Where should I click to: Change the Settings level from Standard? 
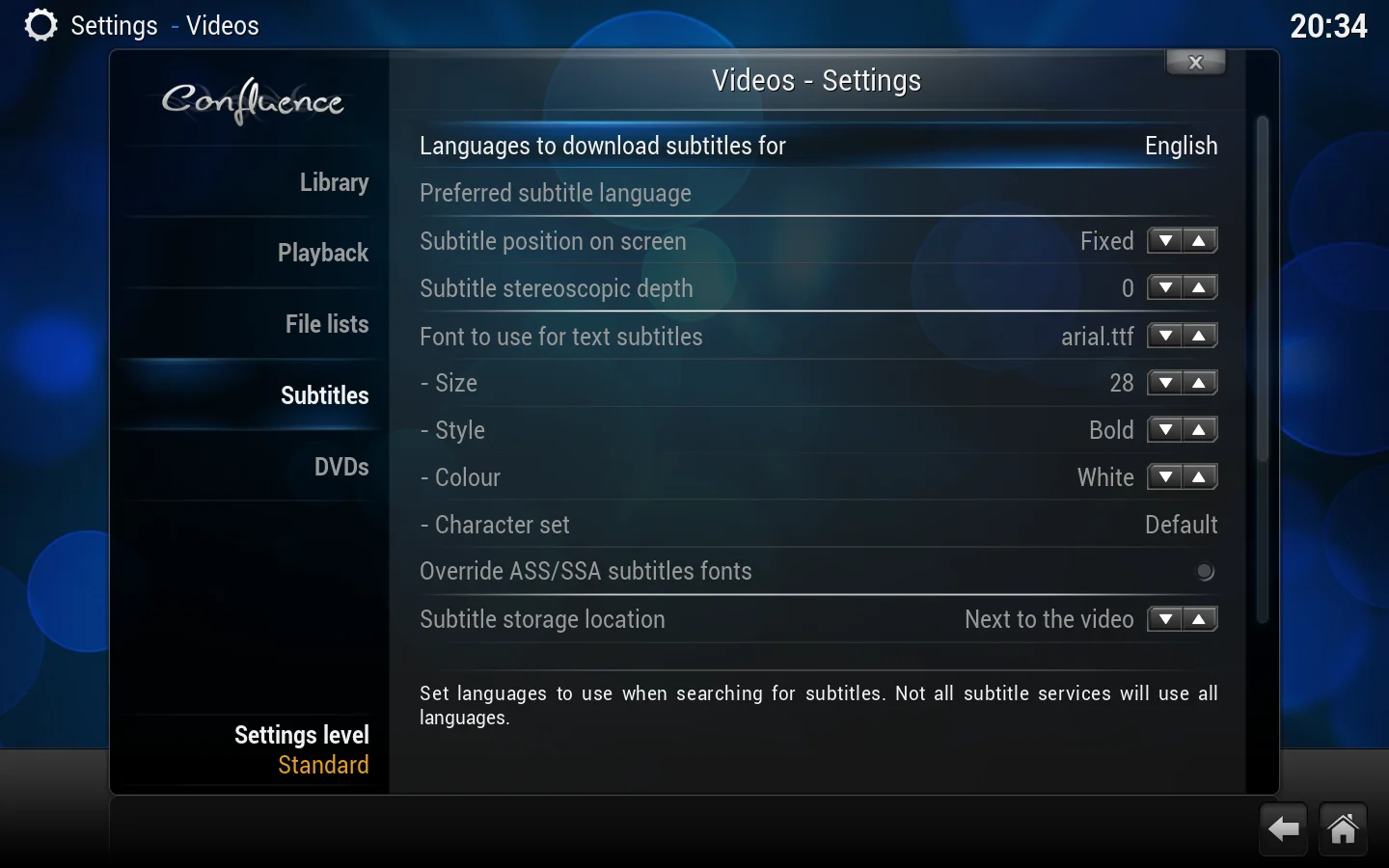tap(301, 749)
